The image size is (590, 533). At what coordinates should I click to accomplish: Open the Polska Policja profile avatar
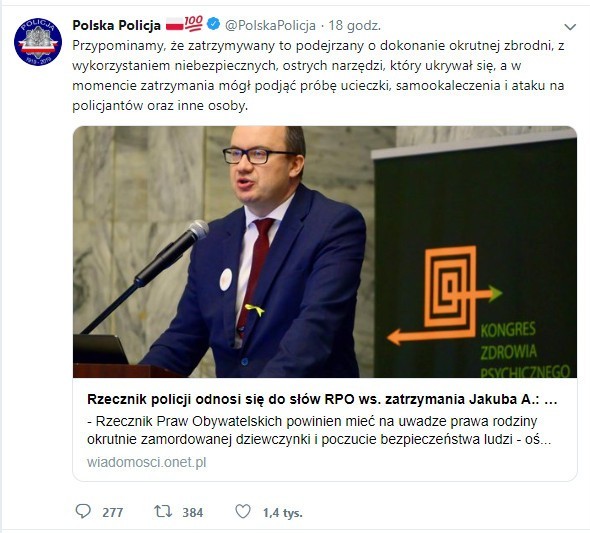click(38, 41)
